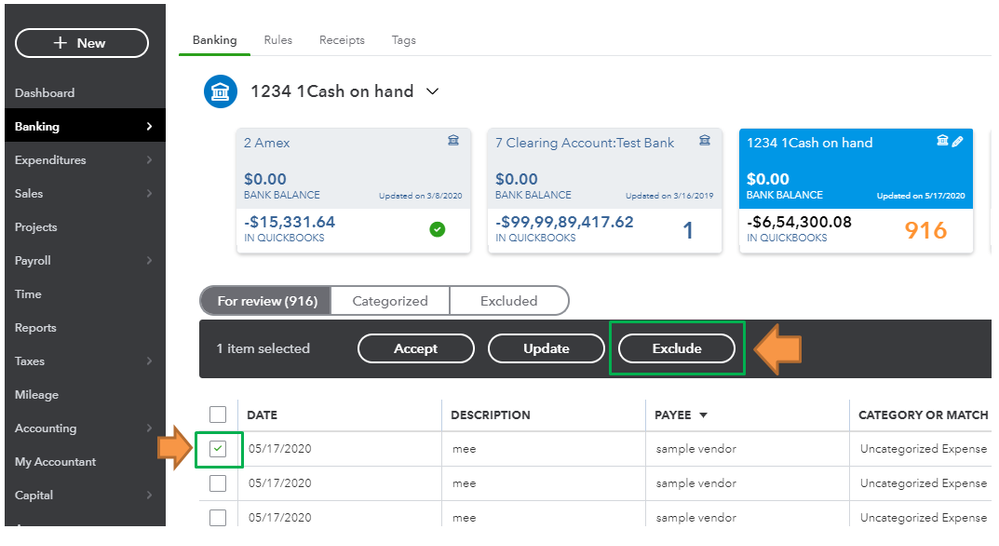The width and height of the screenshot is (999, 546).
Task: Show the Categorized transactions tab
Action: pos(390,301)
